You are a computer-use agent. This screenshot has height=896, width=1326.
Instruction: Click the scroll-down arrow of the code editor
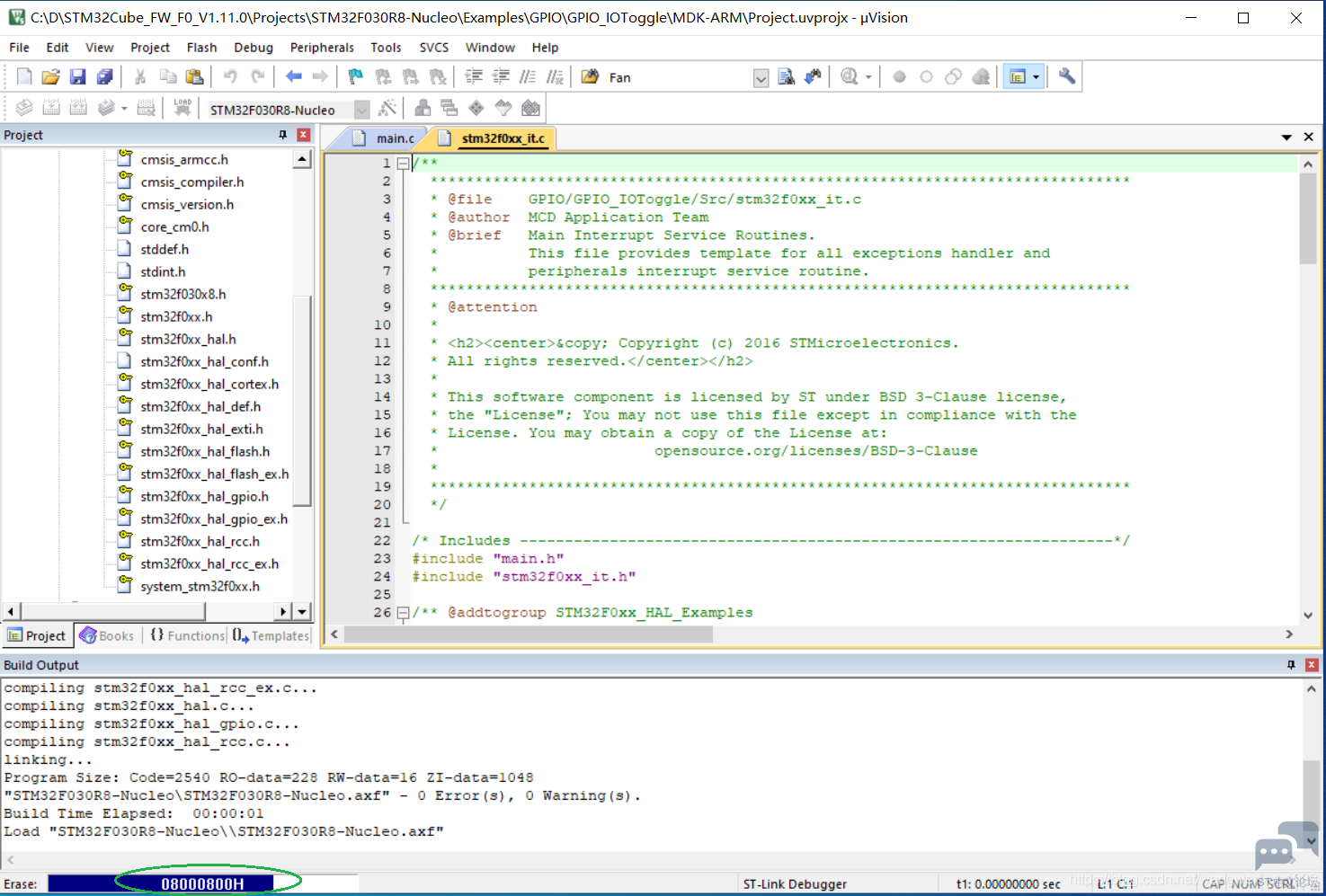1308,616
